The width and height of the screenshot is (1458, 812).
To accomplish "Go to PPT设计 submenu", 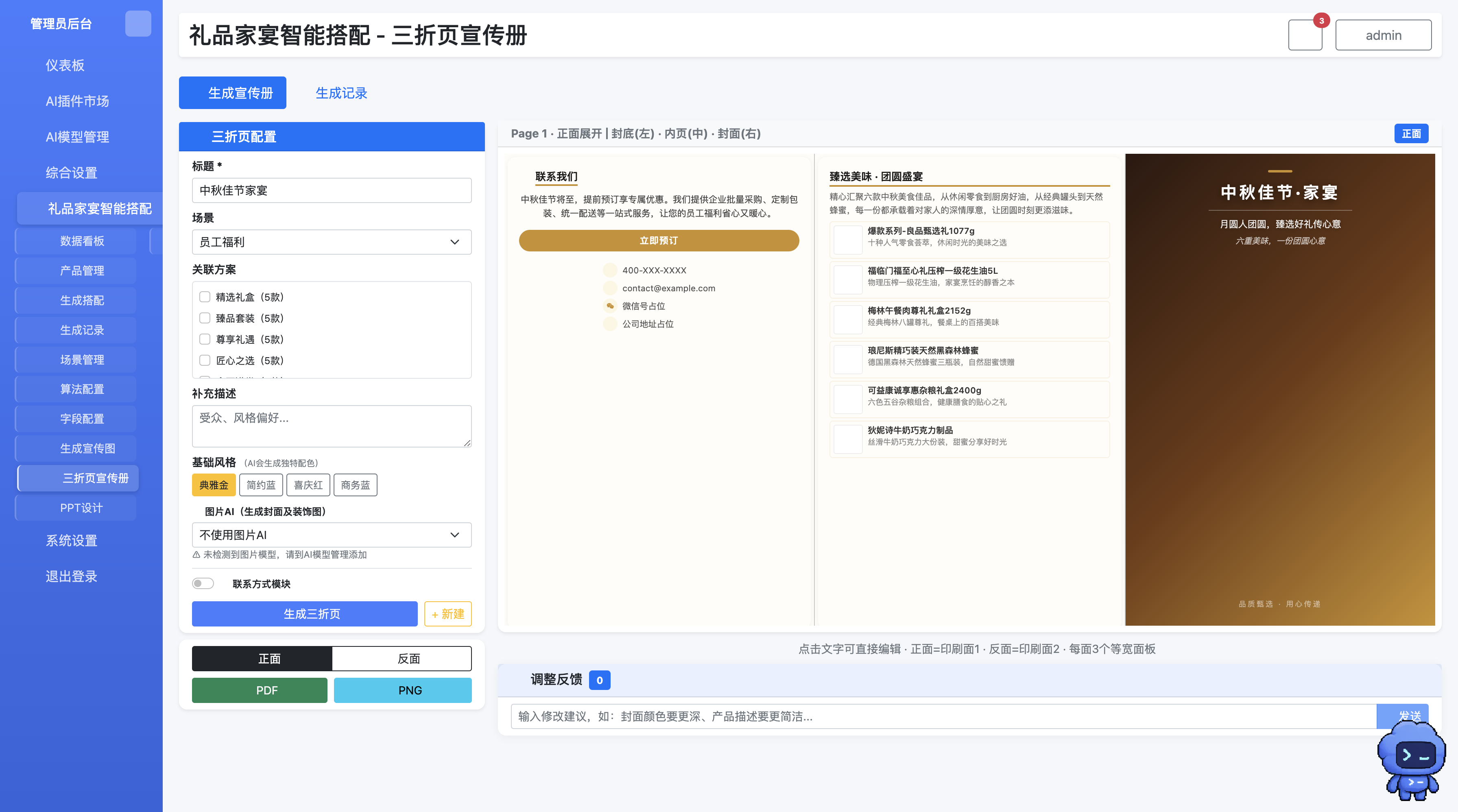I will 76,508.
